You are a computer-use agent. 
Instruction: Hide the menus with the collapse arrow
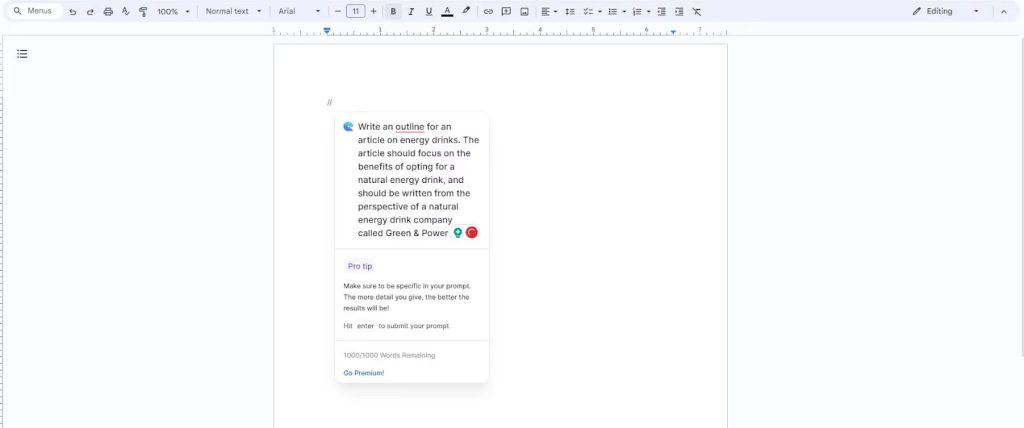(x=1004, y=12)
